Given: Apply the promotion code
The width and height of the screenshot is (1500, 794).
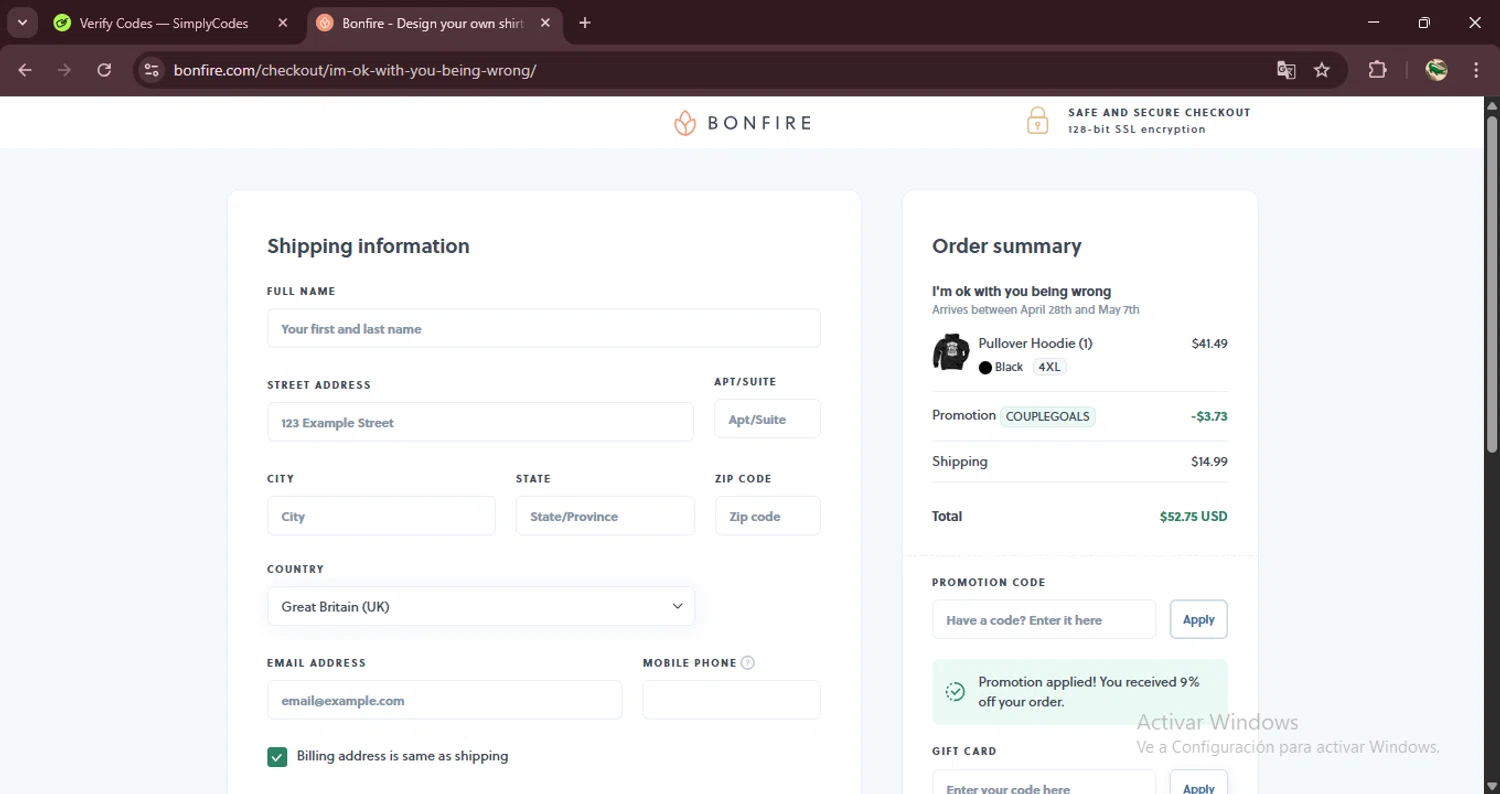Looking at the screenshot, I should (1199, 620).
